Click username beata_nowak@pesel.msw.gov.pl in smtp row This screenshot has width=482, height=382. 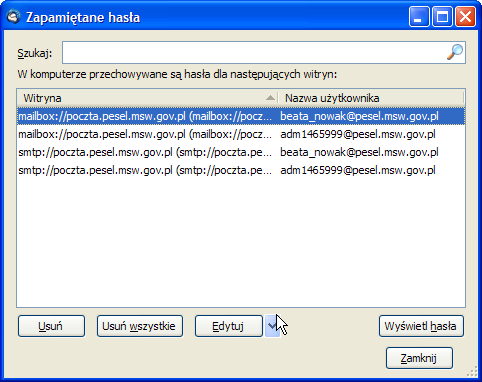(x=359, y=152)
